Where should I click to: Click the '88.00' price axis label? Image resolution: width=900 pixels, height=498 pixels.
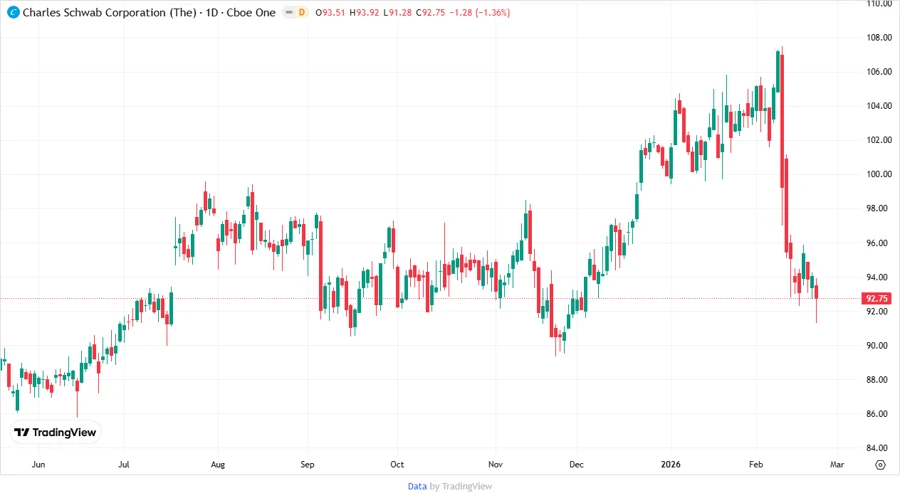click(879, 380)
